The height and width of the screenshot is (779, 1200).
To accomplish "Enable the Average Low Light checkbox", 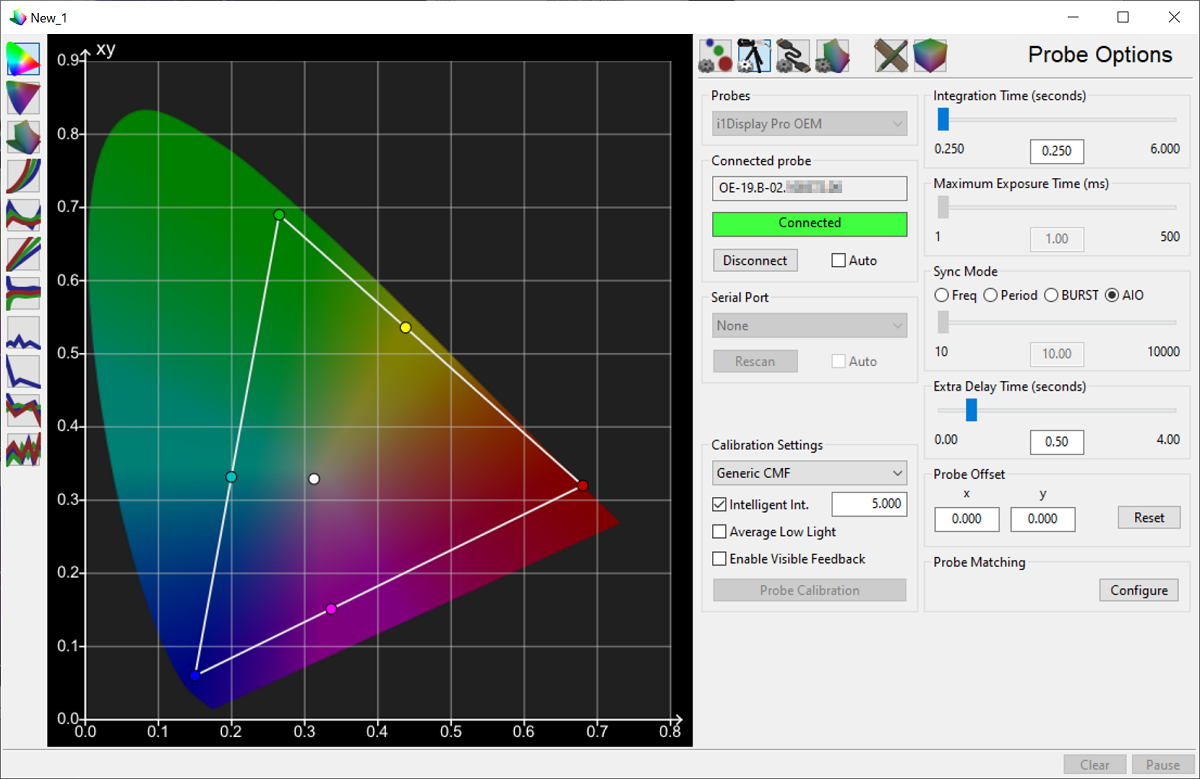I will pyautogui.click(x=719, y=532).
